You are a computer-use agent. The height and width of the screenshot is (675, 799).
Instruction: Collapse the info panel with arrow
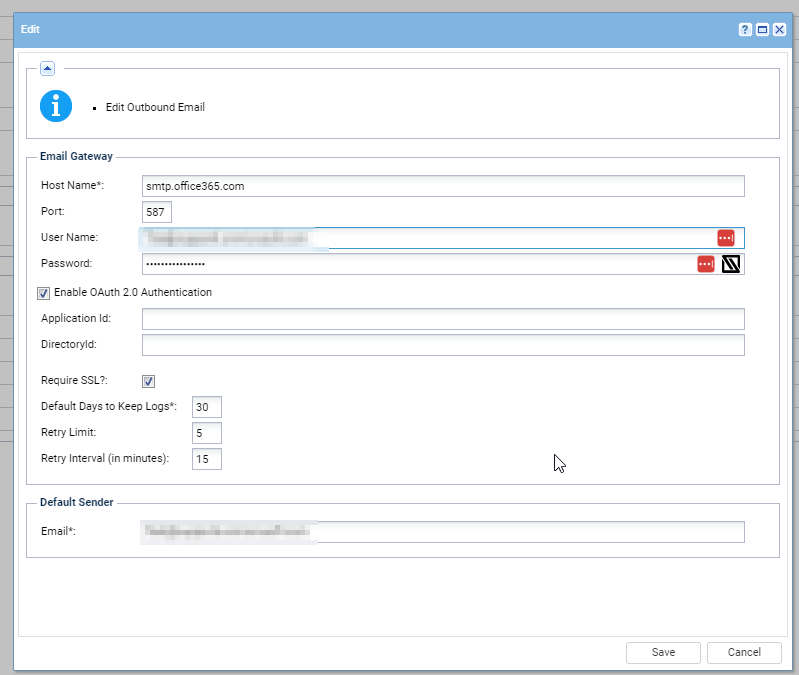click(x=47, y=68)
